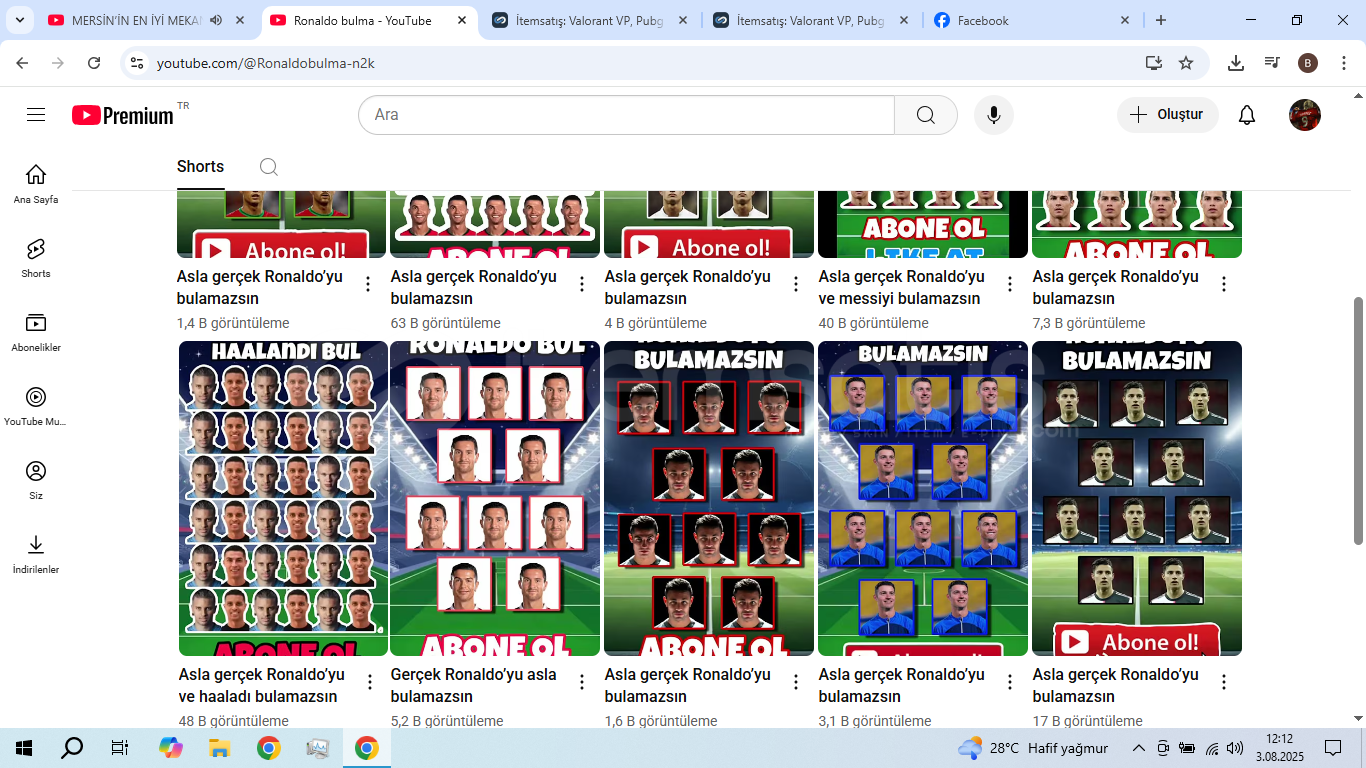
Task: Mute the MERSİN'İN EN İYİ MEKAN tab audio
Action: tap(218, 20)
